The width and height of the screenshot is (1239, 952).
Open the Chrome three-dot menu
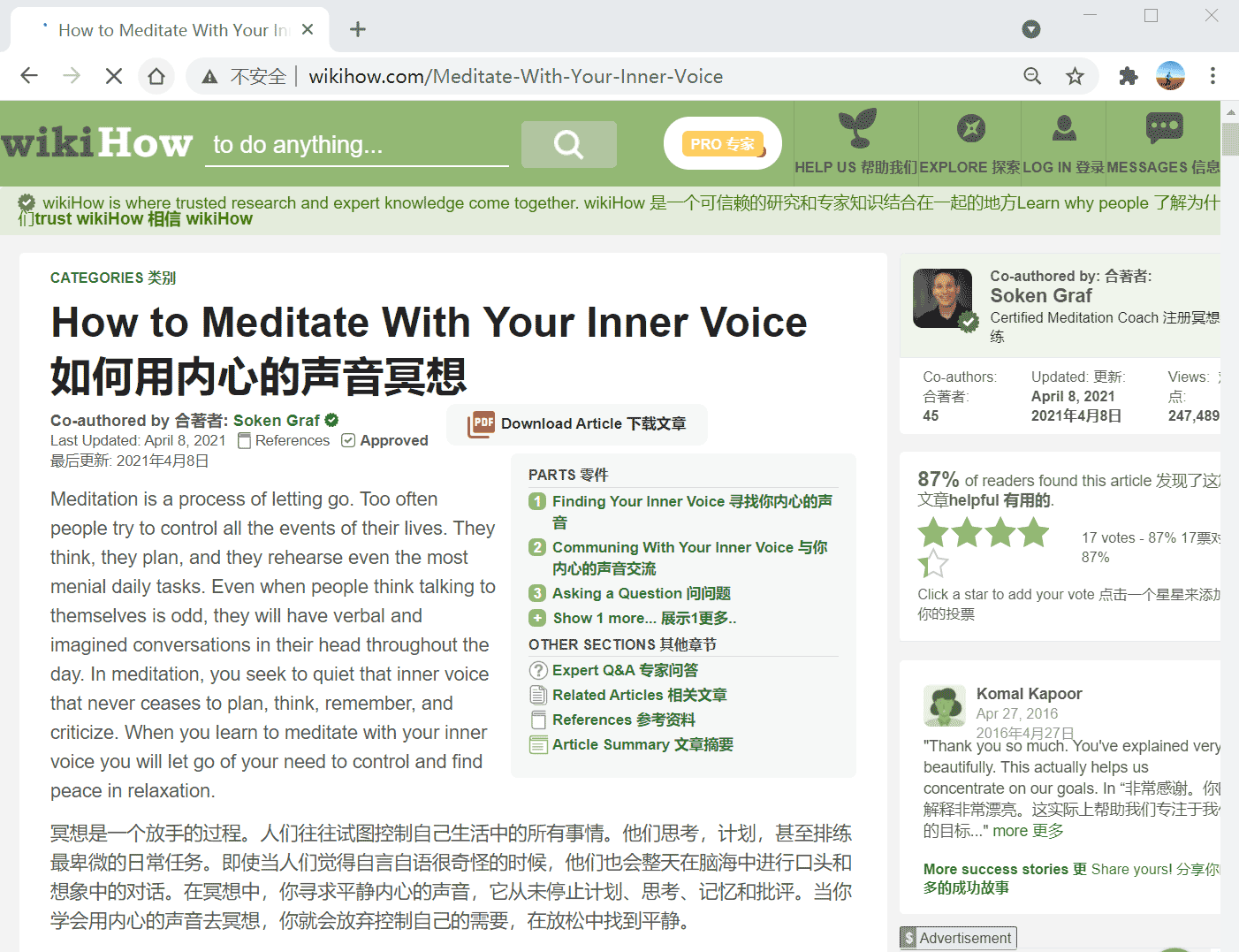(x=1212, y=76)
